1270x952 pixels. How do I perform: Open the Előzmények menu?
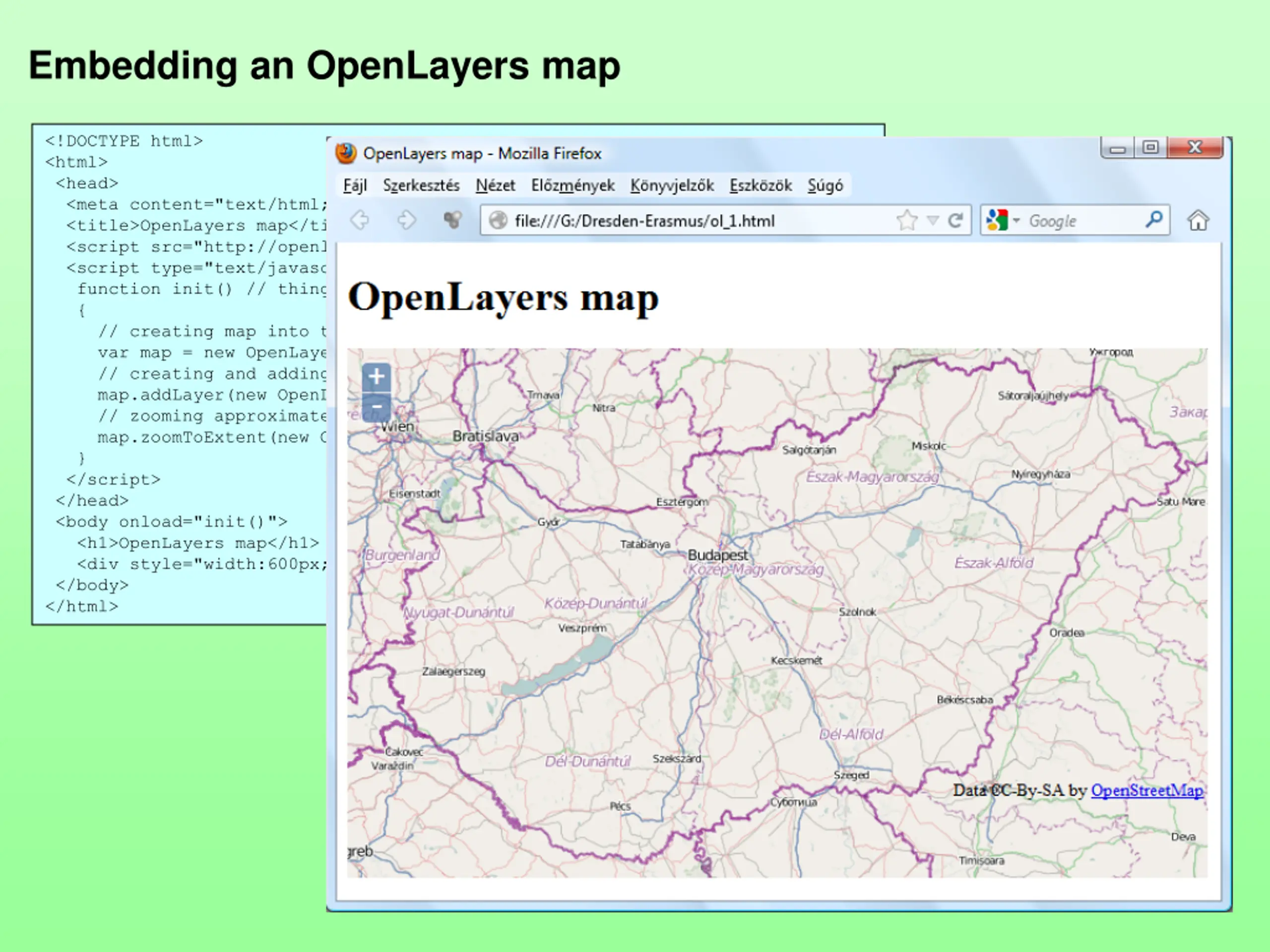[x=572, y=185]
